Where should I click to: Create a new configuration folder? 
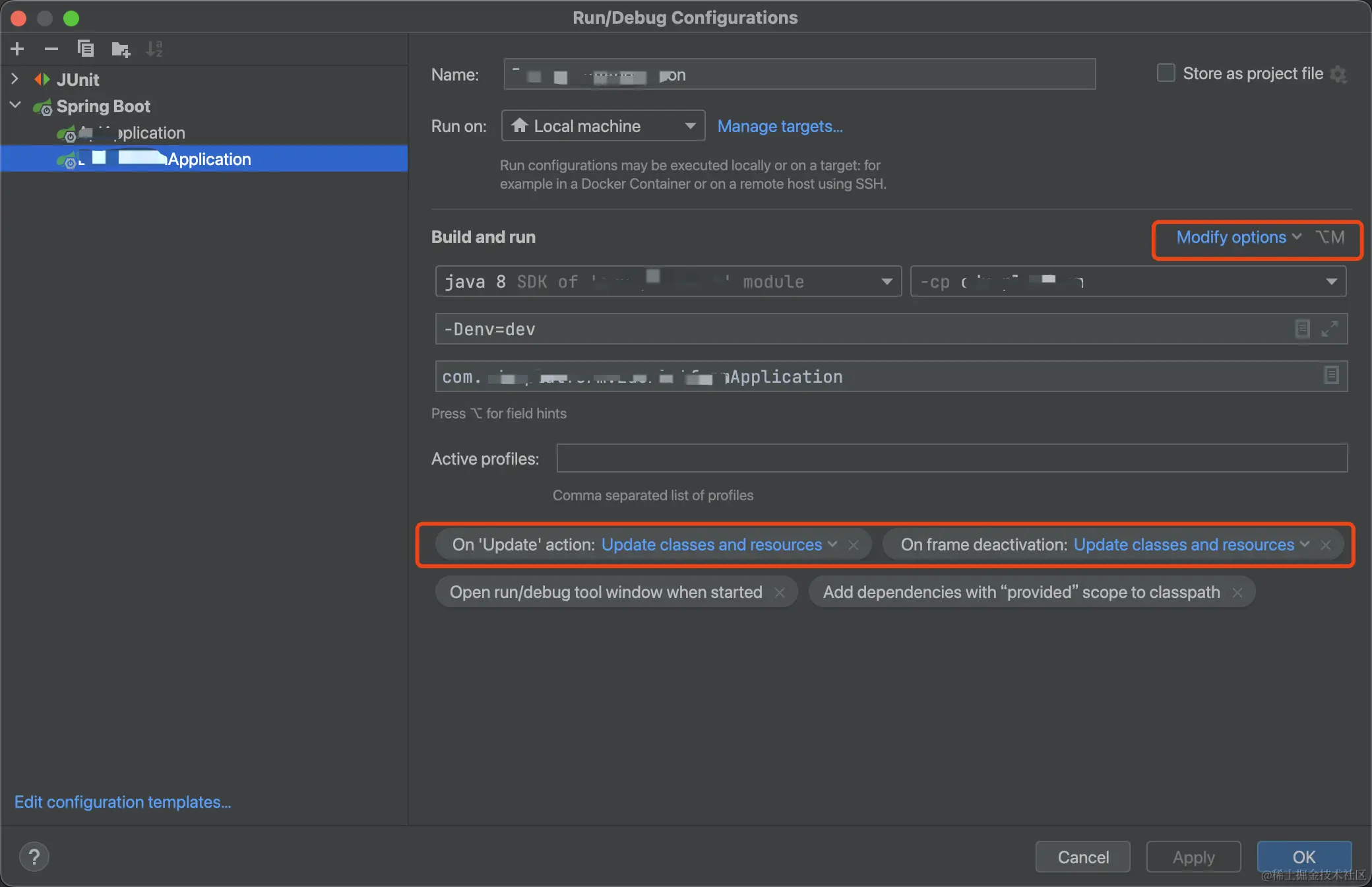click(x=120, y=48)
